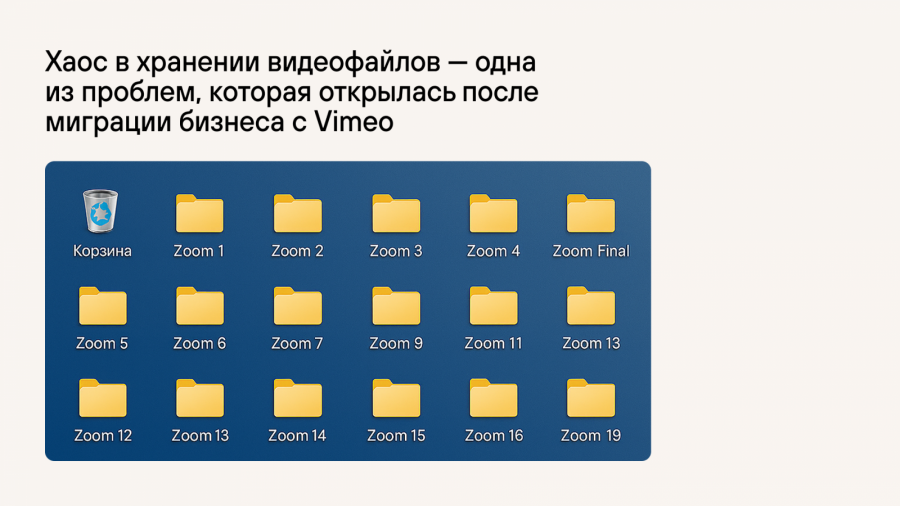The width and height of the screenshot is (900, 506).
Task: Click the Zoom 3 folder icon
Action: coord(396,213)
